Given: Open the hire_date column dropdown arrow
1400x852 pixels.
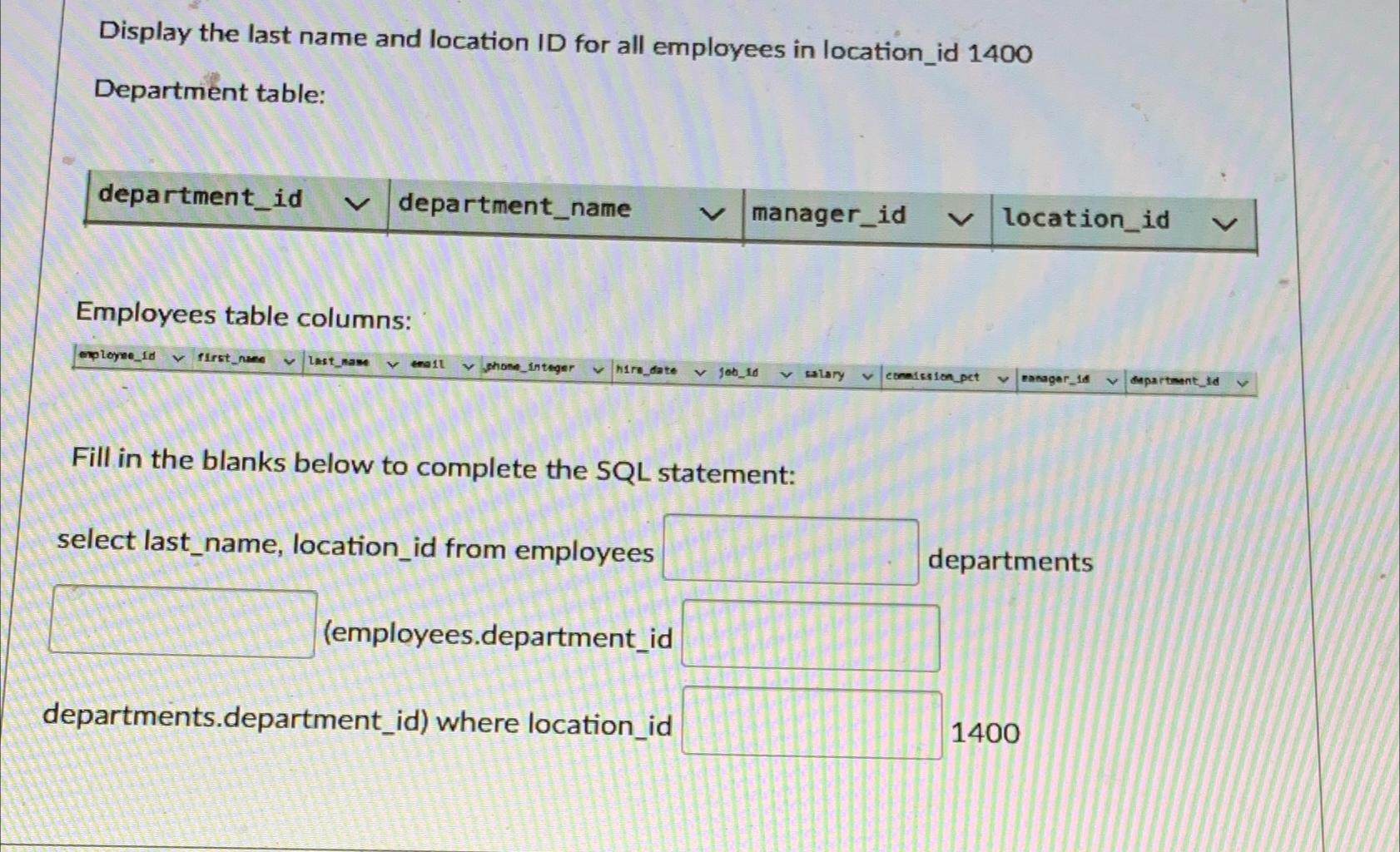Looking at the screenshot, I should (700, 373).
